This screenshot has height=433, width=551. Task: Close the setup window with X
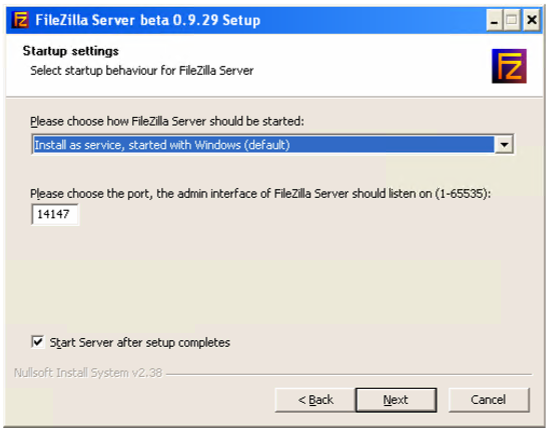pyautogui.click(x=531, y=20)
